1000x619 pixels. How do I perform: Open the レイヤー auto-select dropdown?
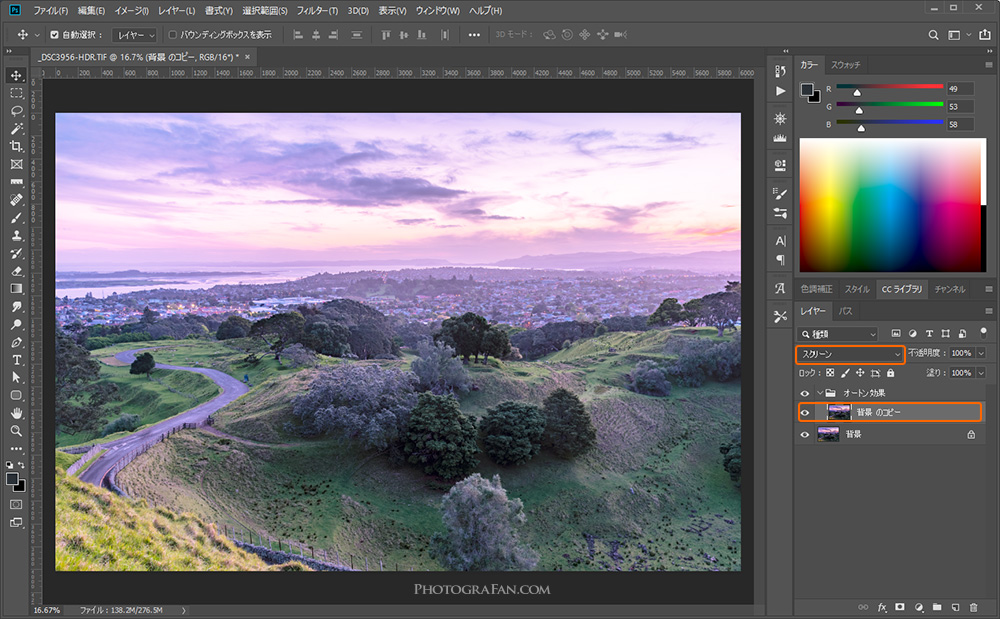135,35
